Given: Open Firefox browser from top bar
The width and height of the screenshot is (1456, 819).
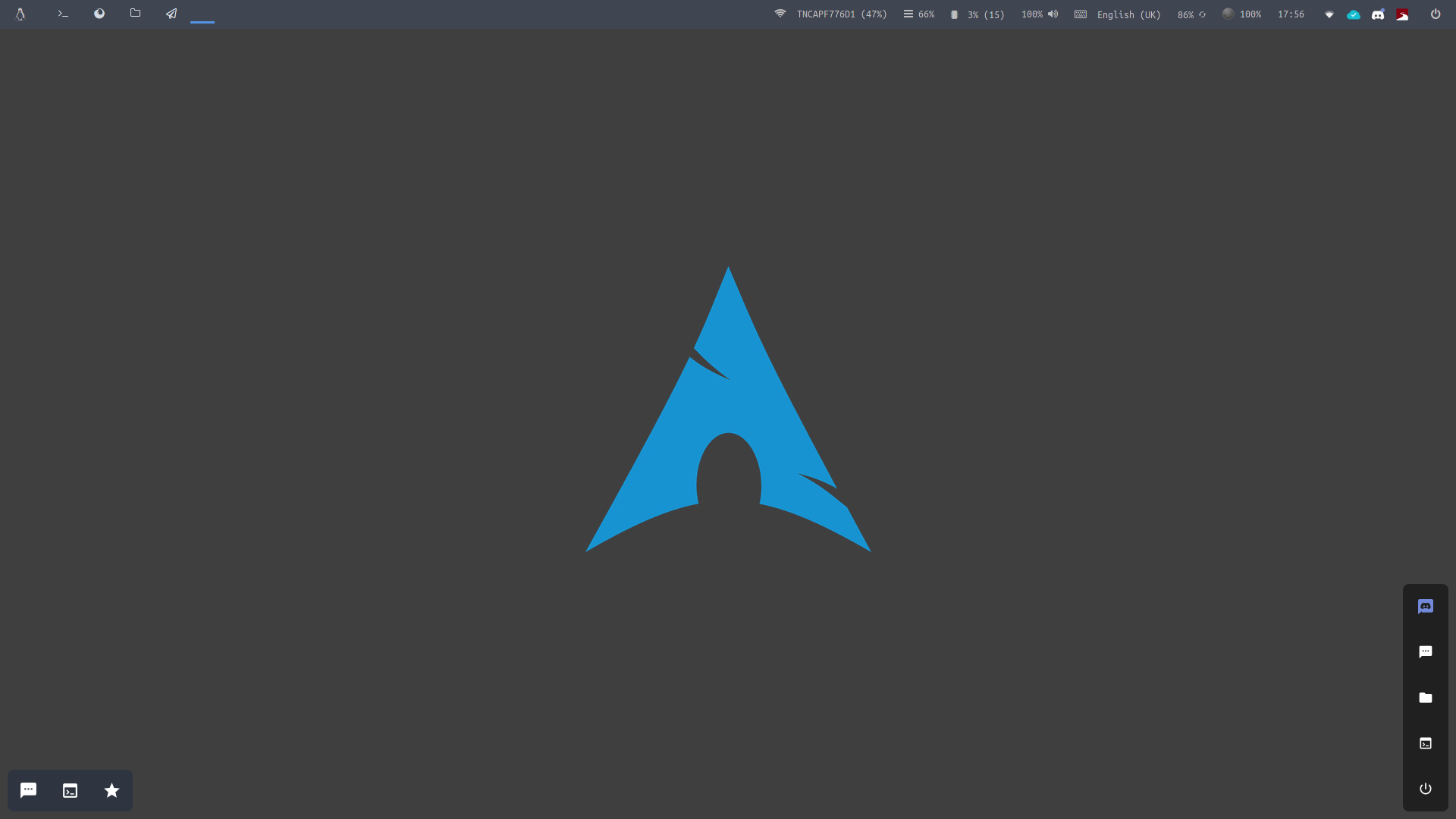Looking at the screenshot, I should [x=99, y=14].
